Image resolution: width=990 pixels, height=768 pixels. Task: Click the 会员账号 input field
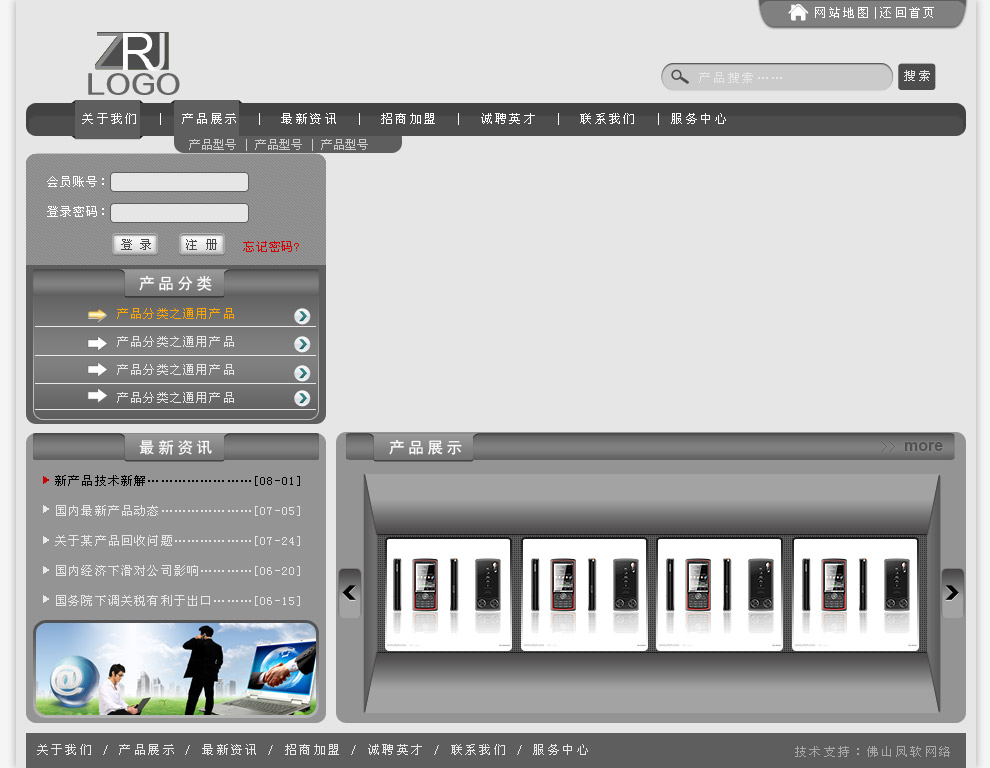[179, 182]
